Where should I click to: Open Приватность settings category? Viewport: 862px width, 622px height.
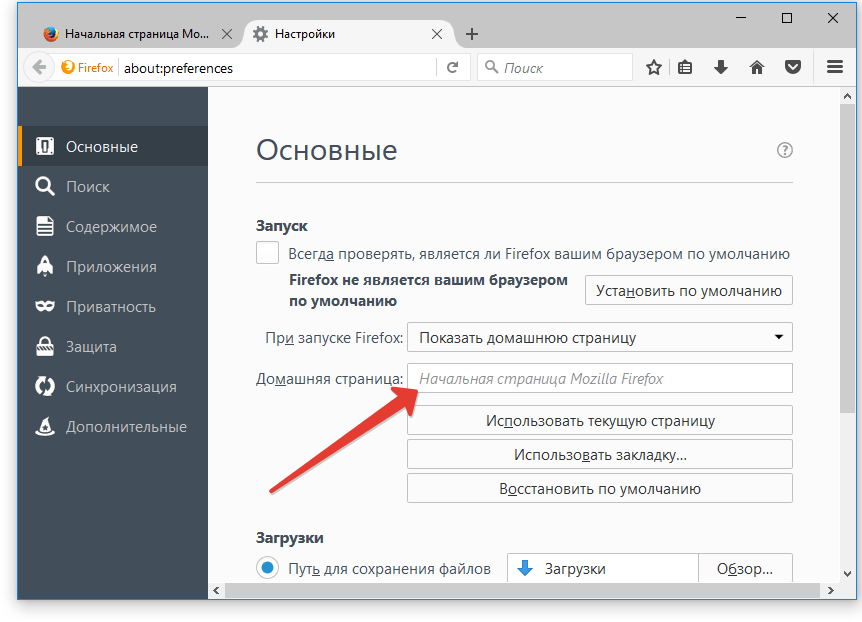114,307
